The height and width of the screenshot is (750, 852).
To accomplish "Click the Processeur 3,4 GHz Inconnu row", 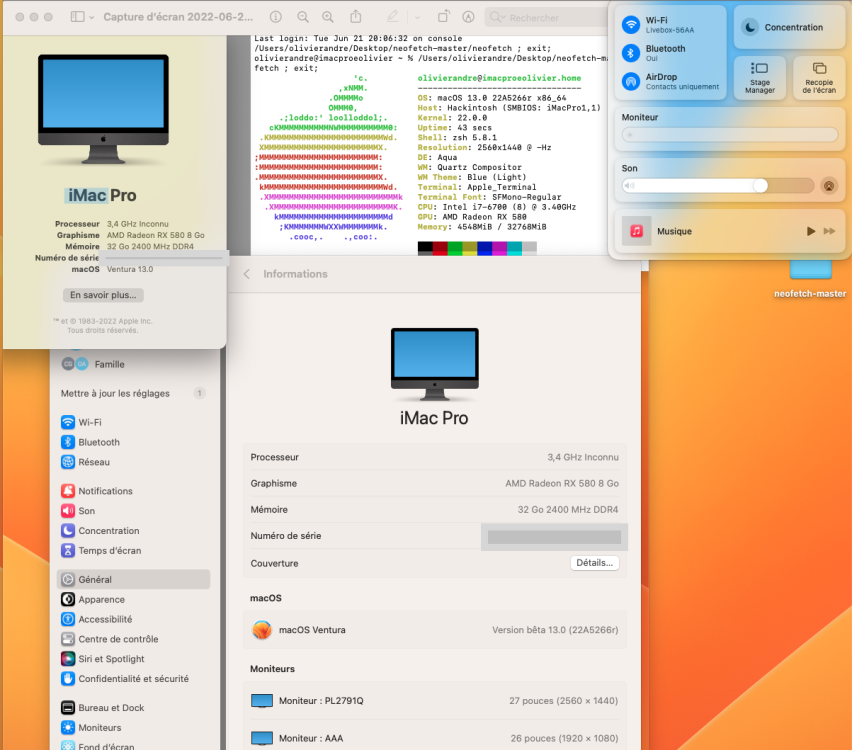I will pos(435,457).
